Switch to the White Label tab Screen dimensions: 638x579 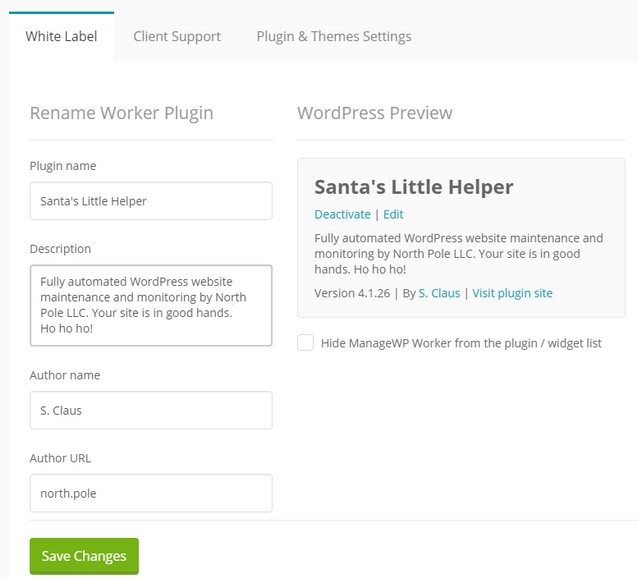61,36
